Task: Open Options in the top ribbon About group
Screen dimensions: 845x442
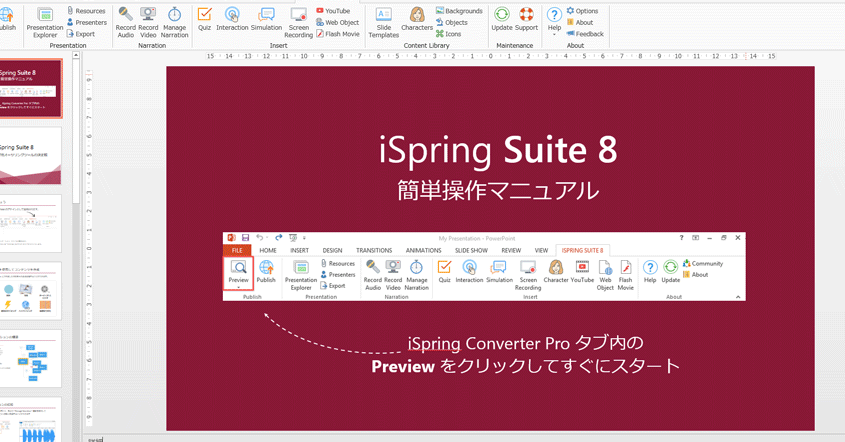Action: tap(582, 11)
